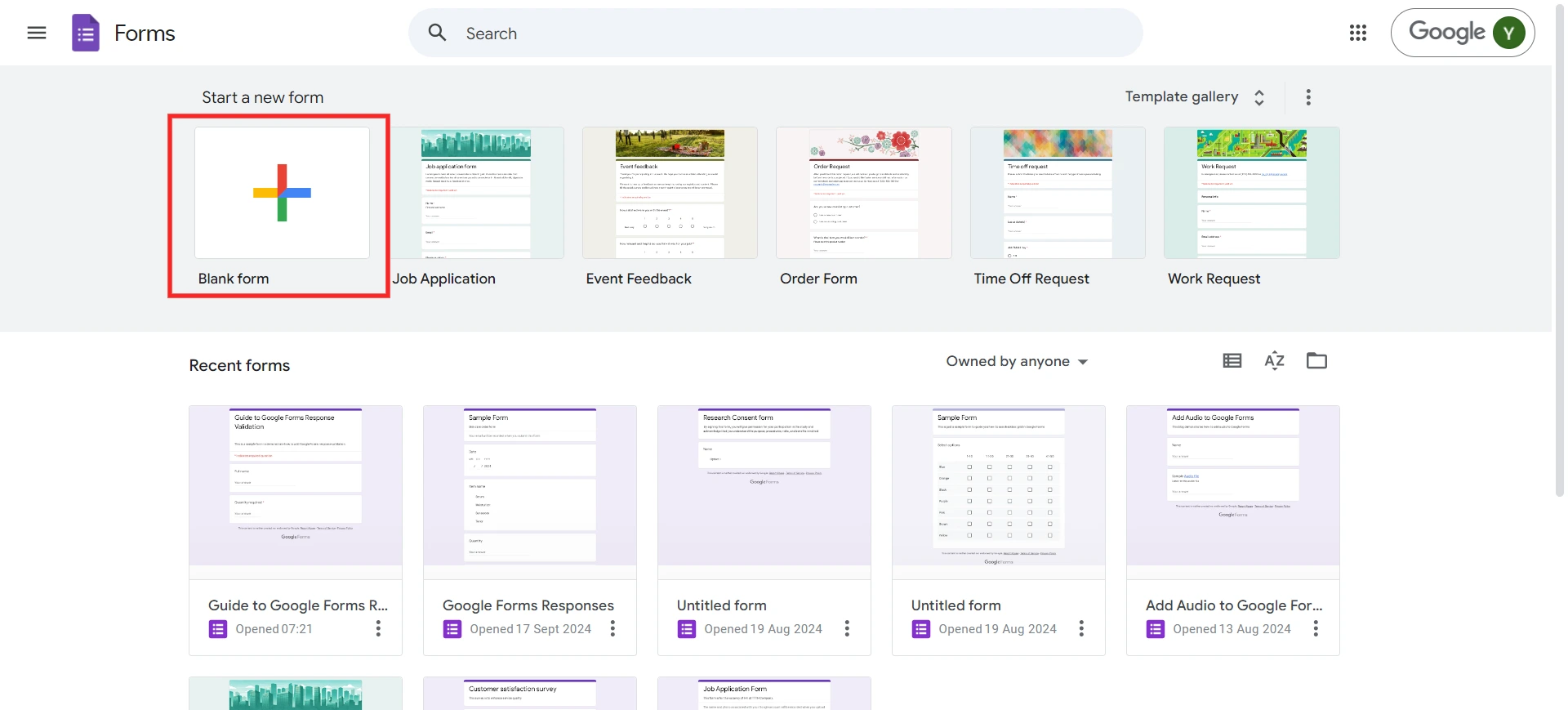Open the Google apps grid
The image size is (1568, 710).
[x=1358, y=33]
